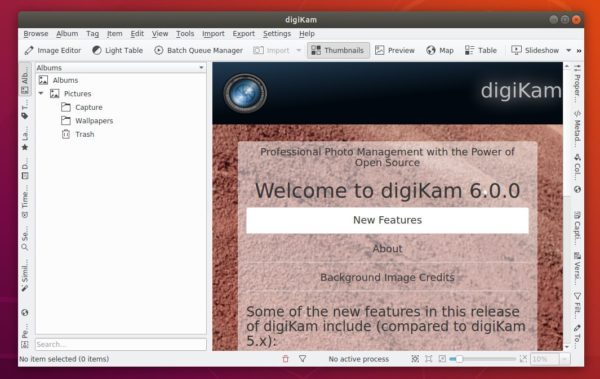Open the Browse menu
Screen dimensions: 600x379
point(36,34)
